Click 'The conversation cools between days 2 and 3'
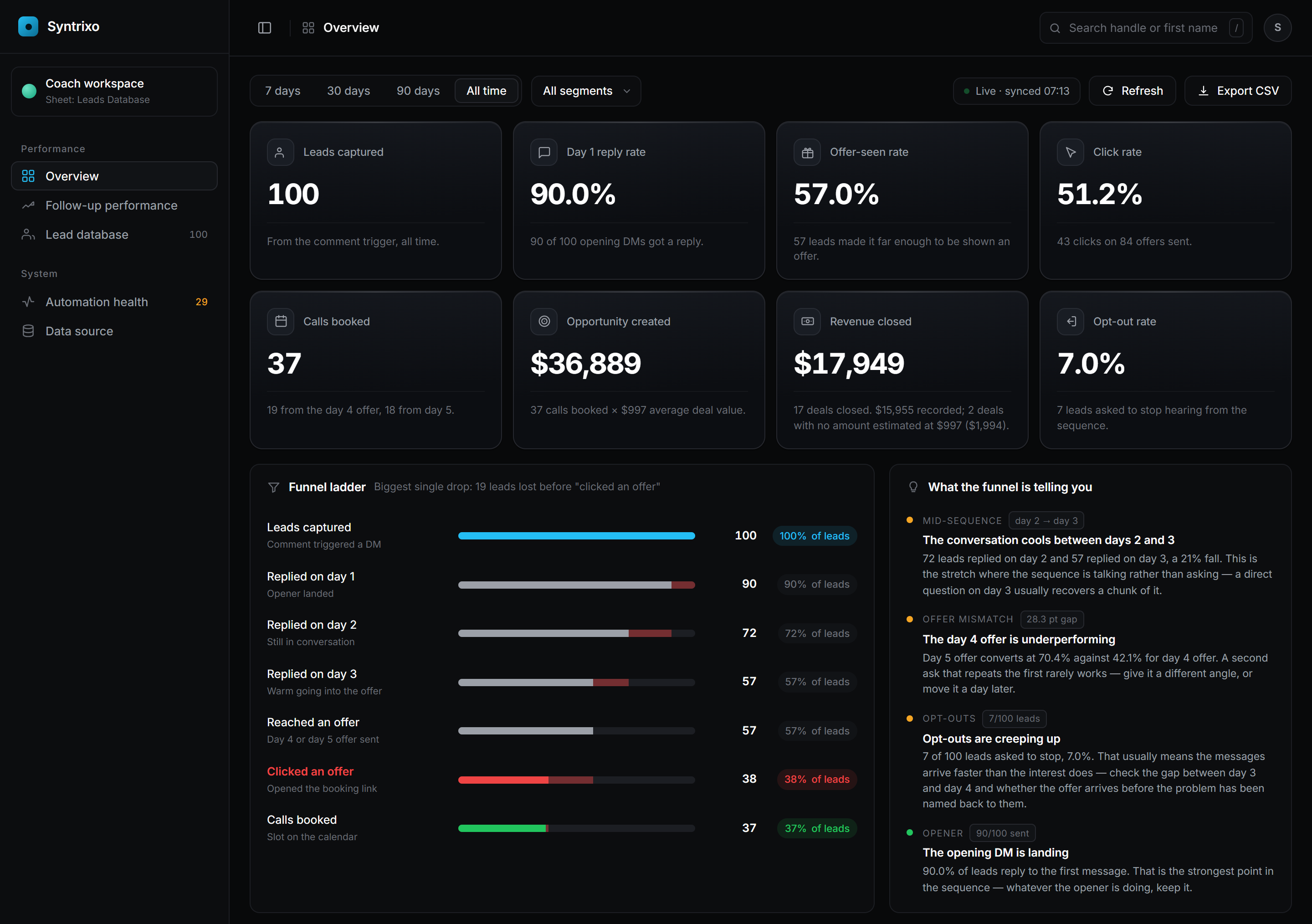The width and height of the screenshot is (1312, 924). point(1049,539)
